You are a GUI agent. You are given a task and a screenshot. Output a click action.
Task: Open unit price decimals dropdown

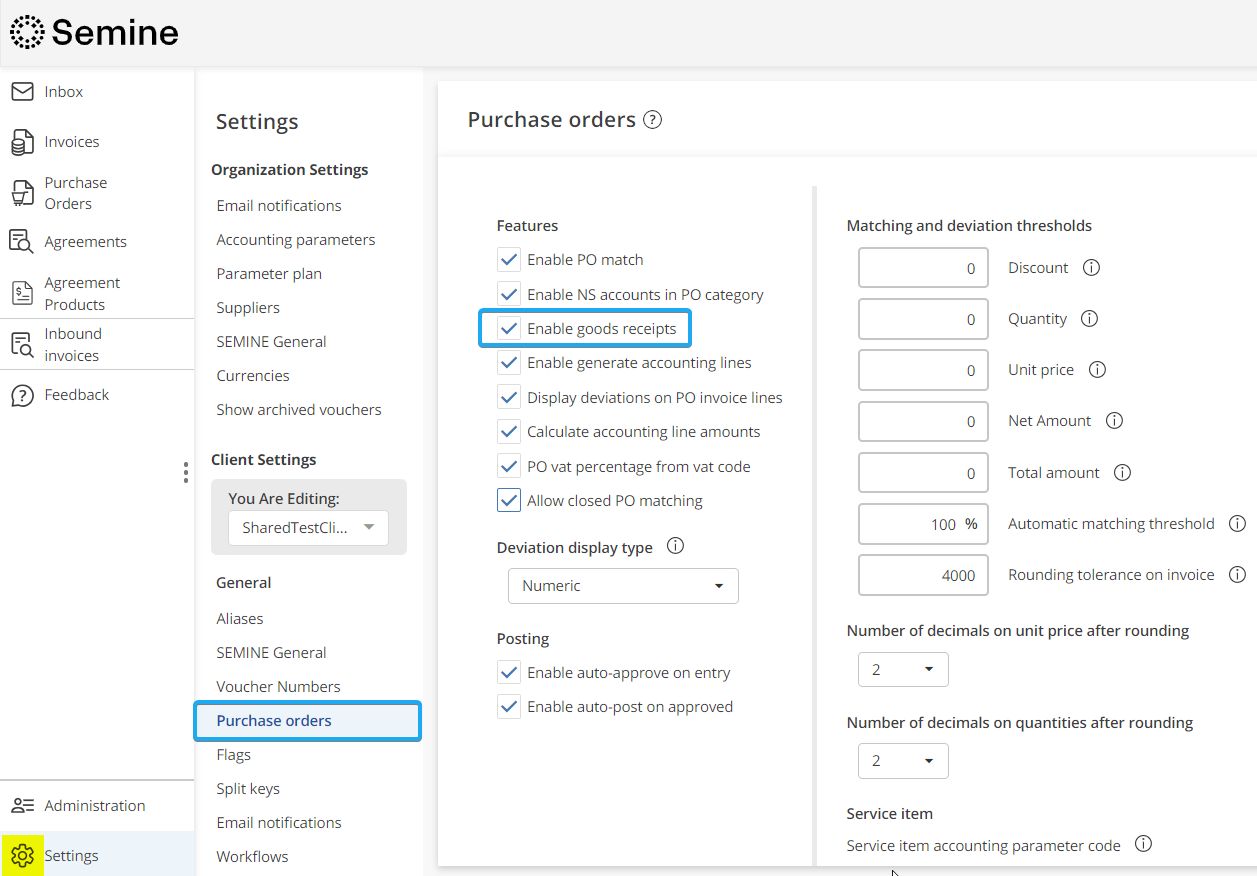902,670
